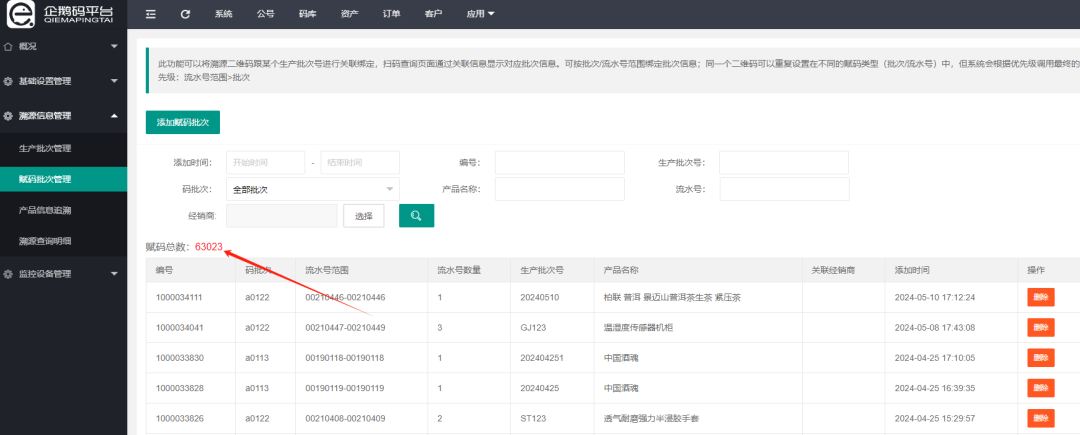The width and height of the screenshot is (1080, 435).
Task: Open the 应用 dropdown in top bar
Action: tap(480, 14)
